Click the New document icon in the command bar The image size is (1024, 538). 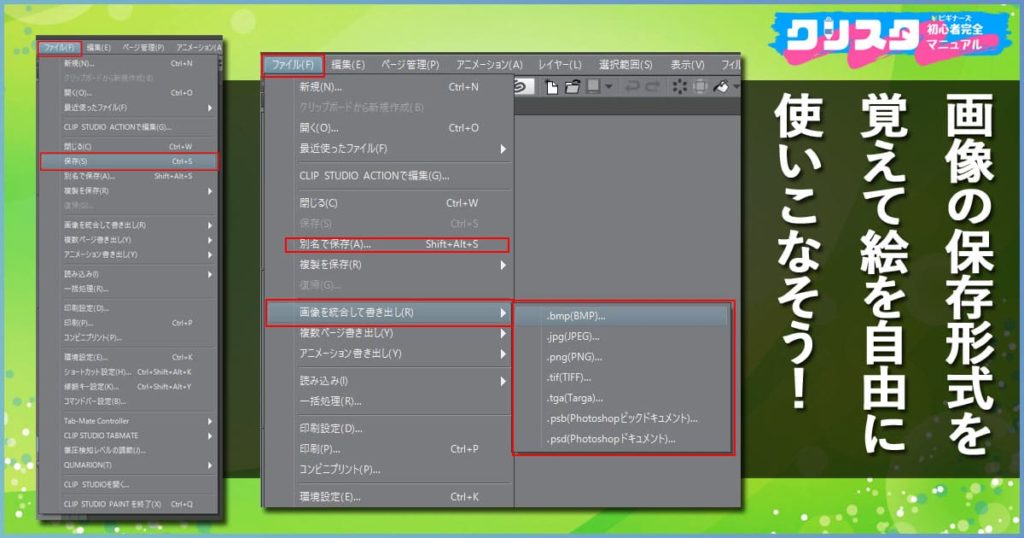coord(552,87)
